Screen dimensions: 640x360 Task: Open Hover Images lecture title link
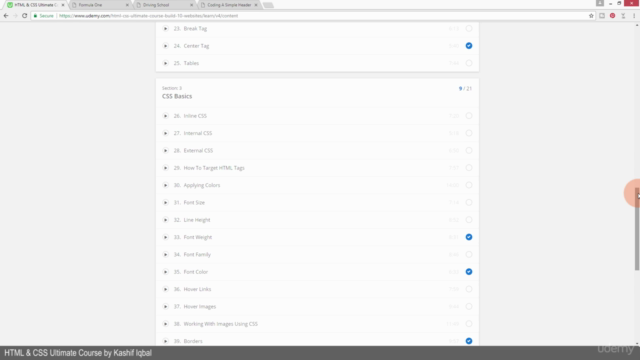tap(200, 307)
